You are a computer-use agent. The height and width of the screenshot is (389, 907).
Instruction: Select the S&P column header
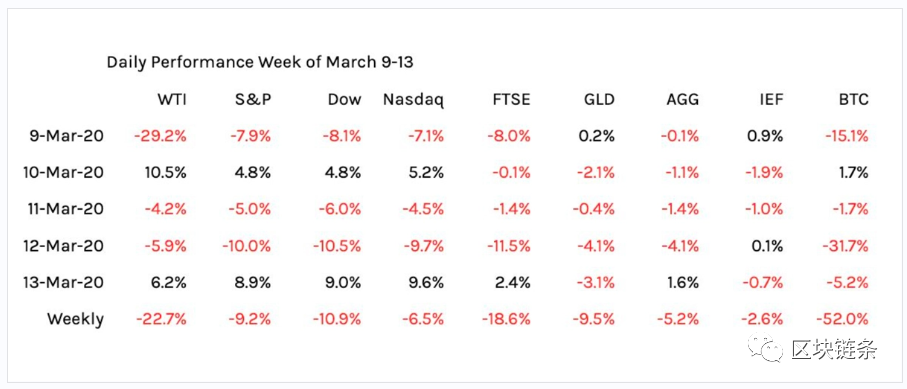[x=253, y=100]
